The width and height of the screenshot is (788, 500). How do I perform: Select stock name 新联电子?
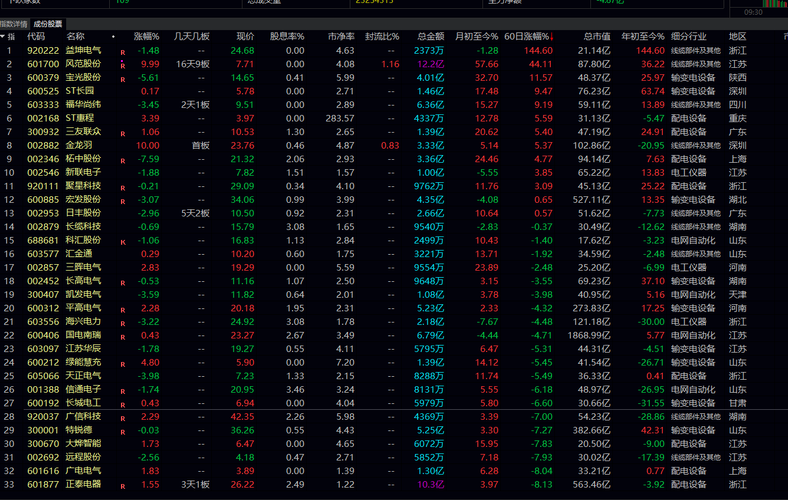tap(83, 172)
